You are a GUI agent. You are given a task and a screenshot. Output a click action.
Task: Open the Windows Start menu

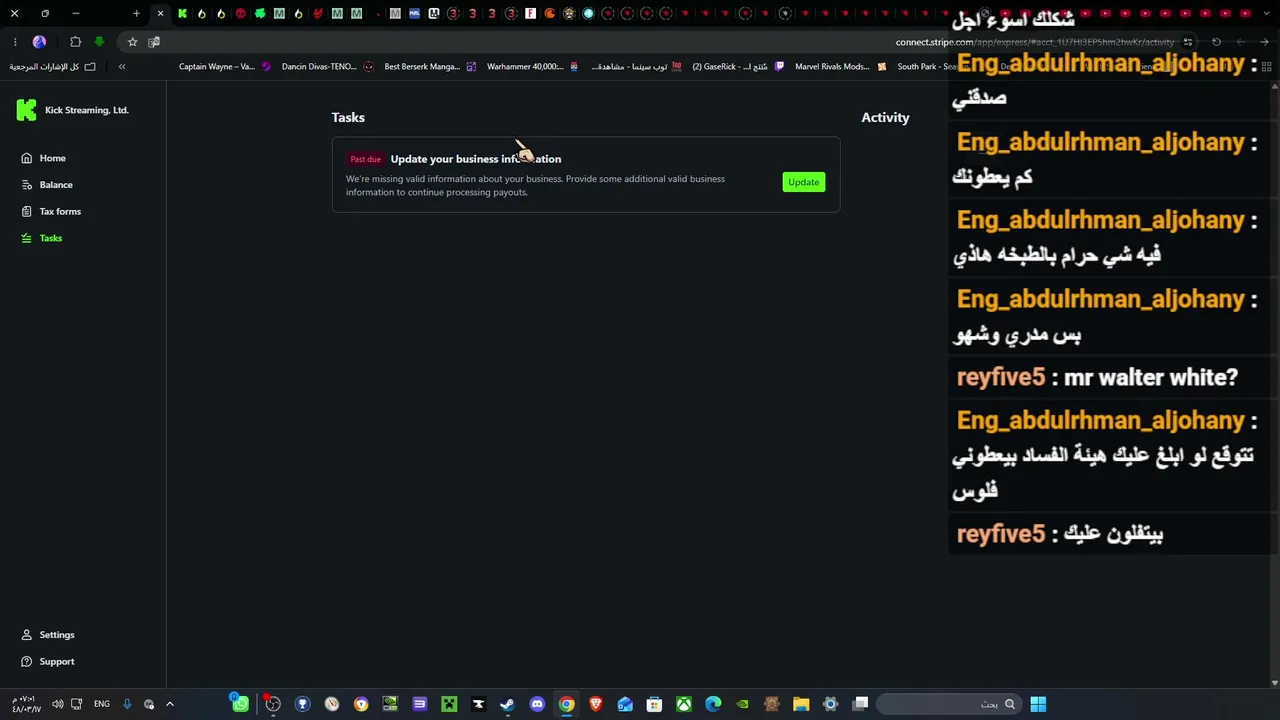(x=1038, y=704)
